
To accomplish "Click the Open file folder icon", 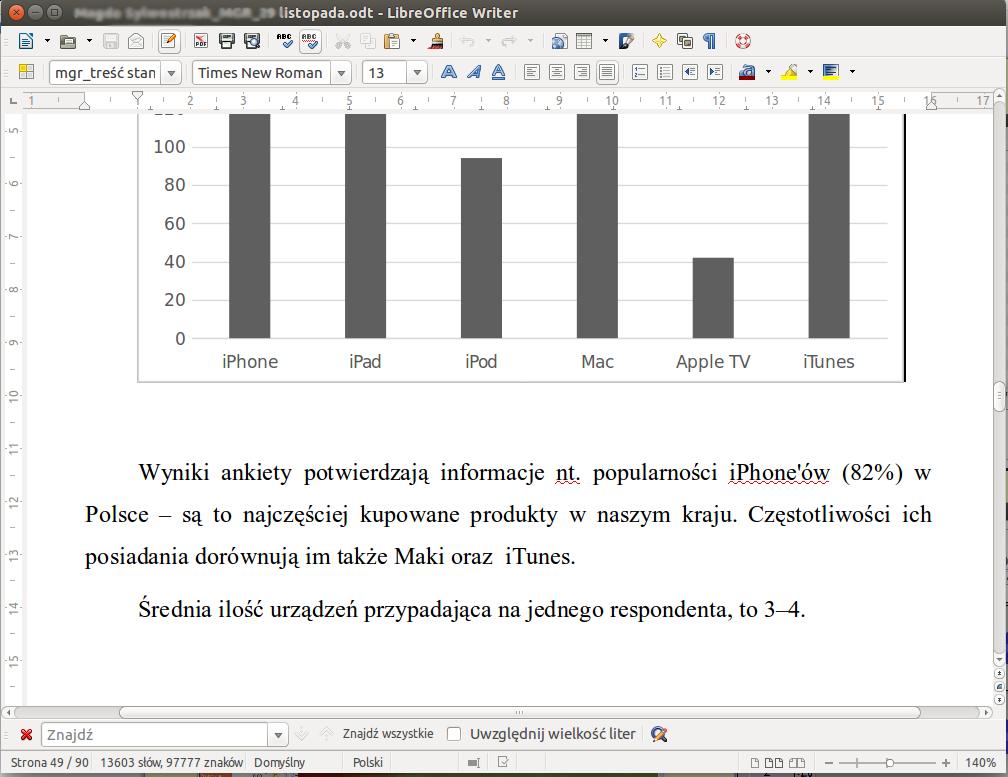I will tap(68, 42).
